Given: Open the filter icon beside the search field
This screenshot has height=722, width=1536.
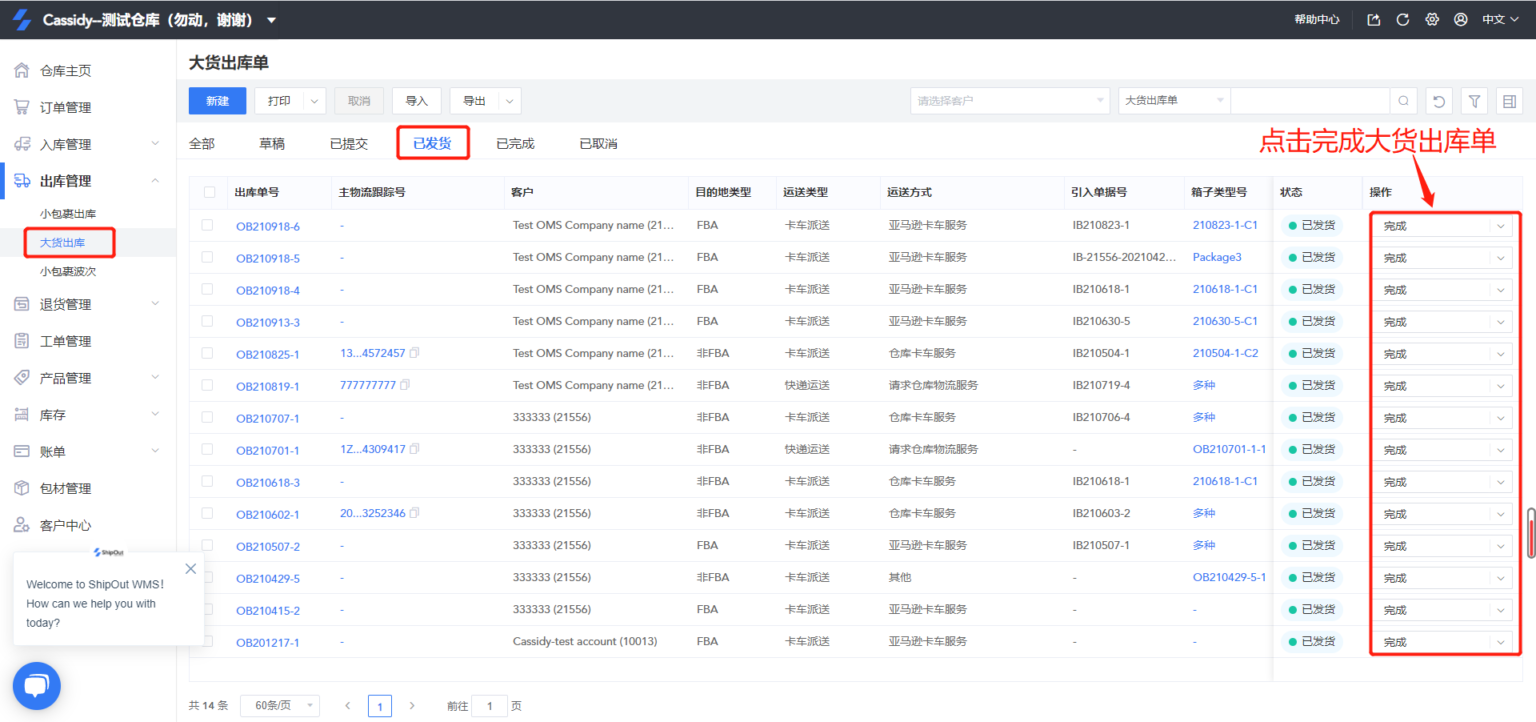Looking at the screenshot, I should 1474,100.
